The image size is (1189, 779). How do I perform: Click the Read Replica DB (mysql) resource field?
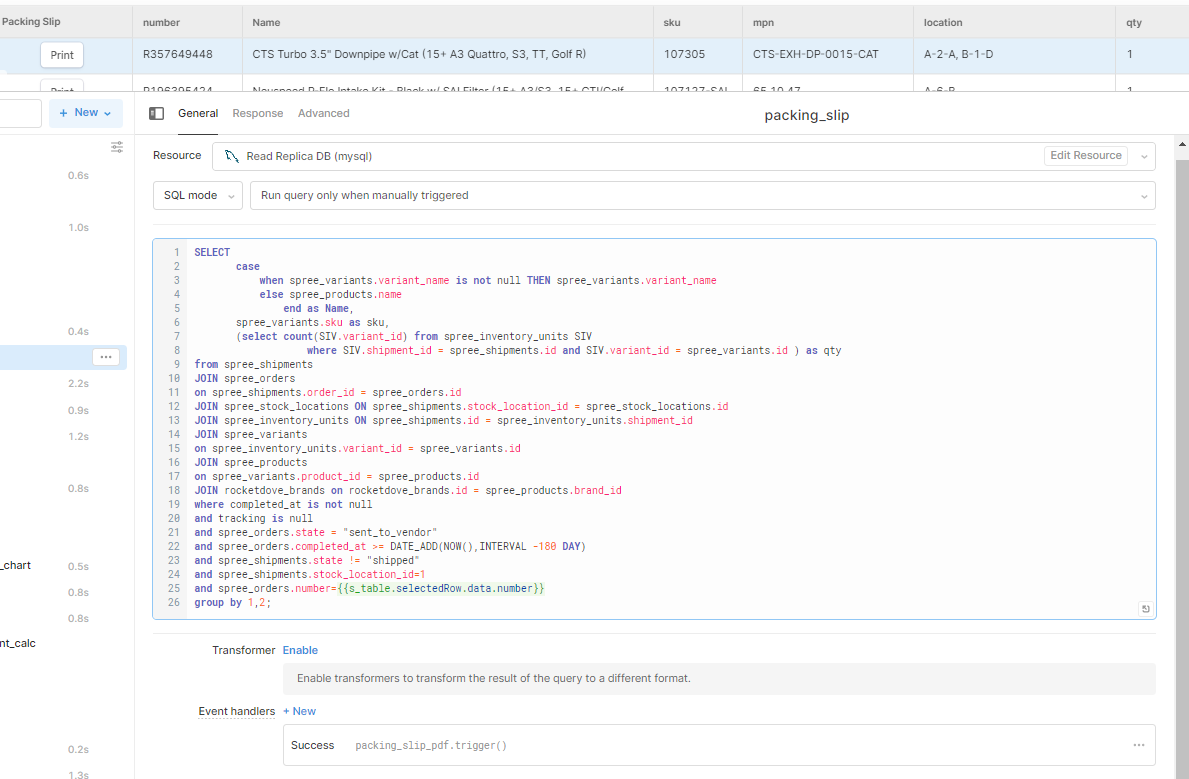coord(684,156)
